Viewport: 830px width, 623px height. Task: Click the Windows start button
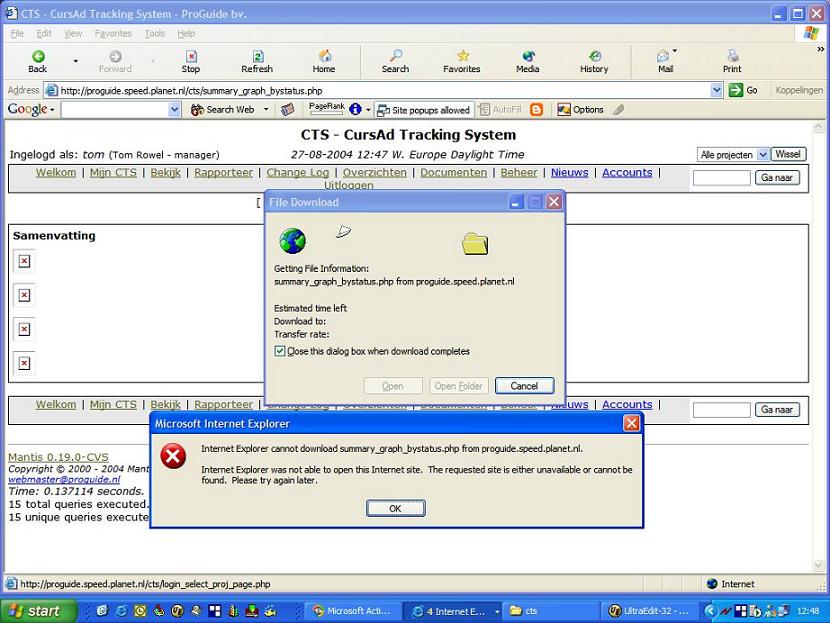coord(33,610)
